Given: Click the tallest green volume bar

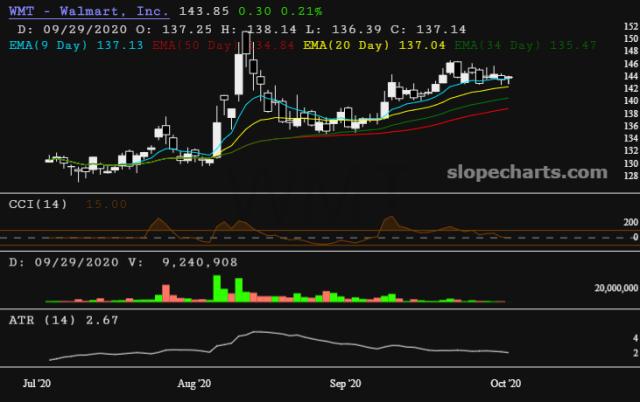Looking at the screenshot, I should [x=217, y=288].
